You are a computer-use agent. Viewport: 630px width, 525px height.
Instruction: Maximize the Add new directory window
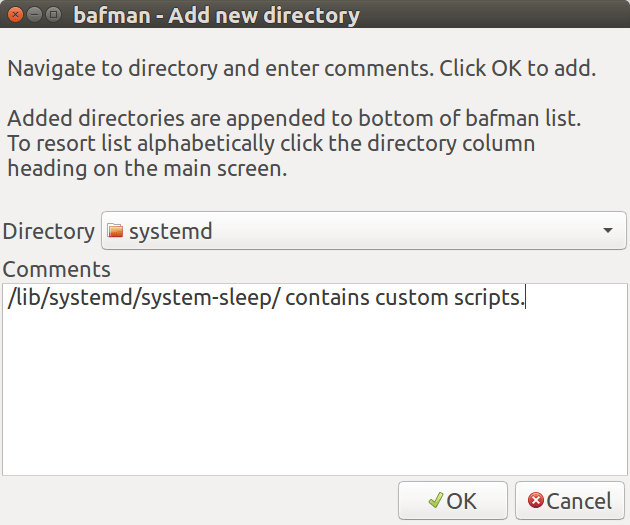[53, 15]
